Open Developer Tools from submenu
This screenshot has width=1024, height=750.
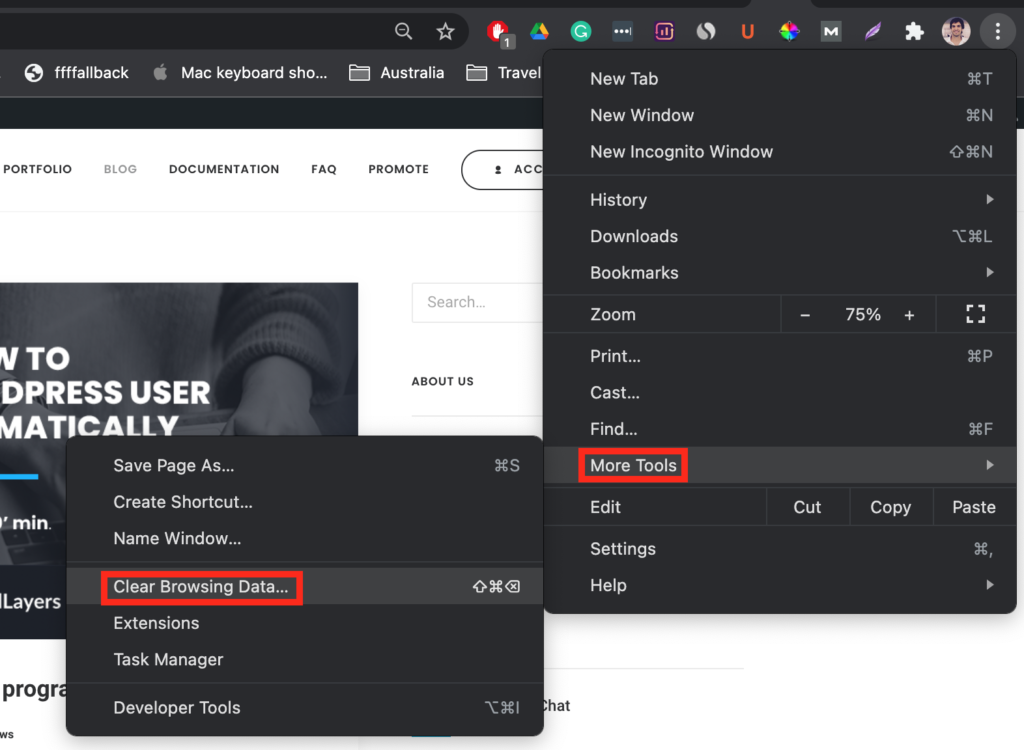click(305, 708)
